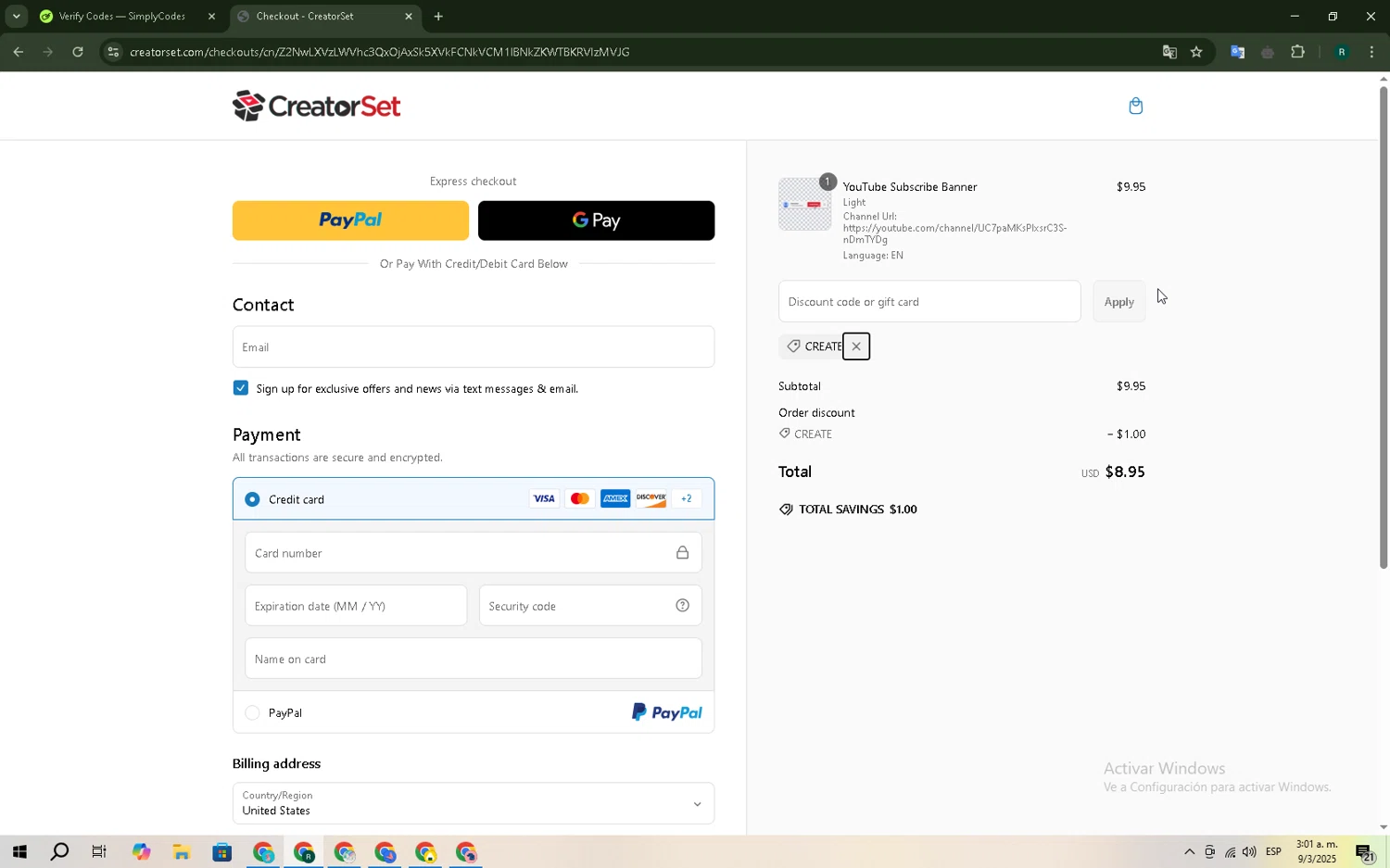Click the YouTube Subscribe Banner product thumbnail
Screen dimensions: 1390x868
click(x=805, y=204)
